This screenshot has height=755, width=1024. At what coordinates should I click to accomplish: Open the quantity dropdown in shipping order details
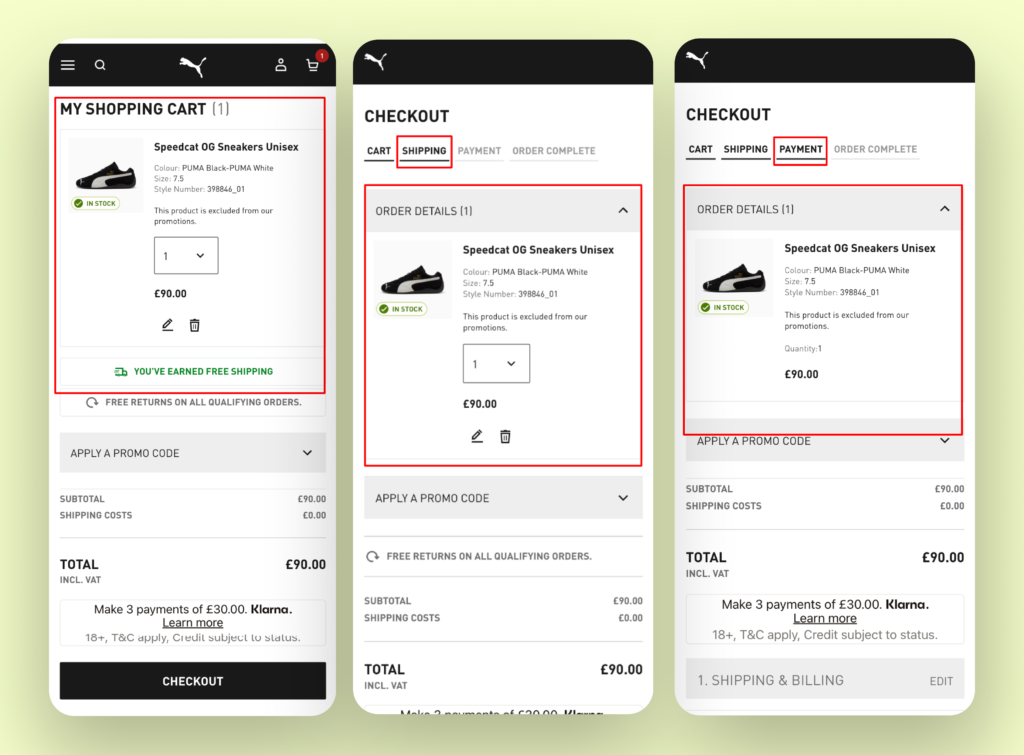pyautogui.click(x=496, y=364)
